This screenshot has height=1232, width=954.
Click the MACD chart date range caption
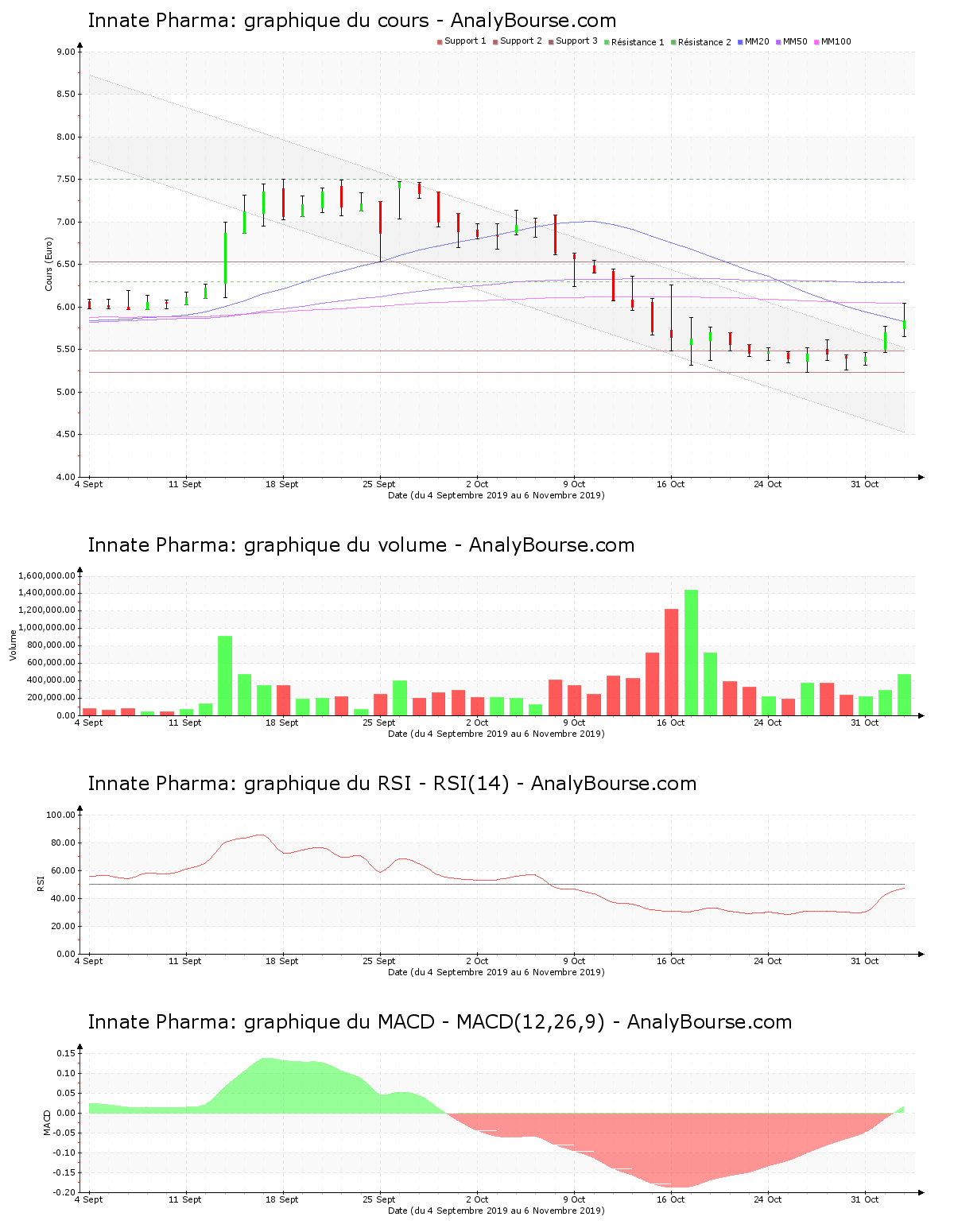(496, 1211)
